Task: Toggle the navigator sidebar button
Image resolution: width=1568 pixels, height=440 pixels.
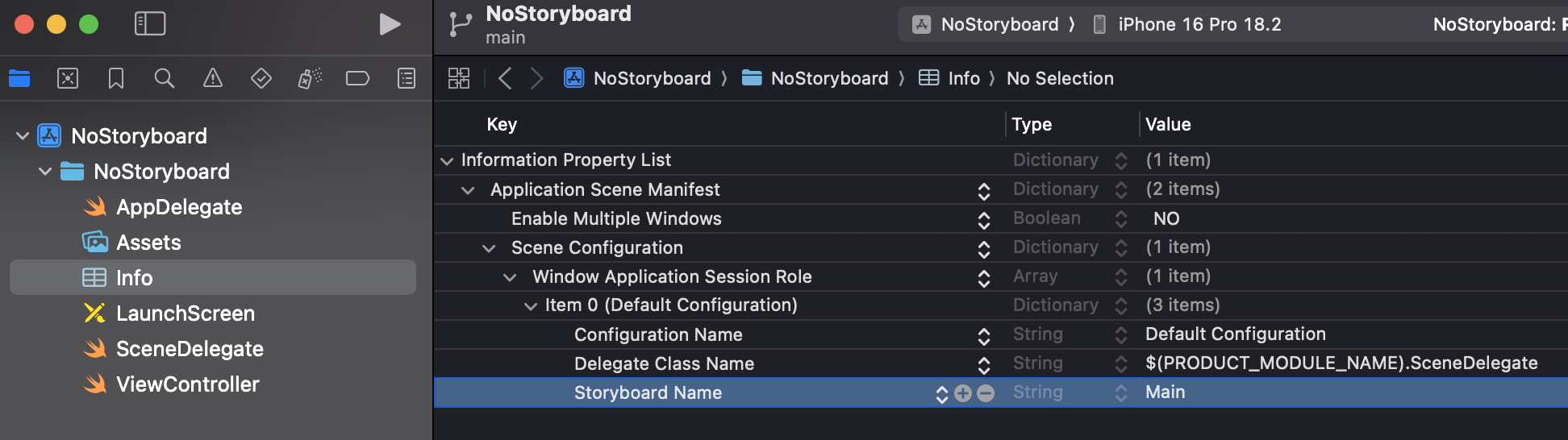Action: (x=150, y=23)
